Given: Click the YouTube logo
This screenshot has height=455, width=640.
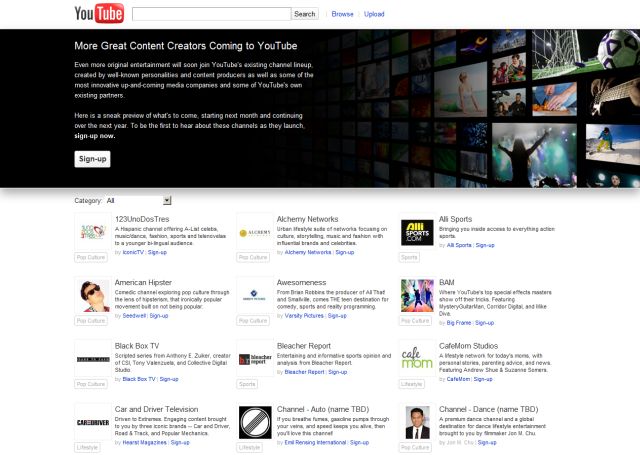Looking at the screenshot, I should tap(99, 13).
